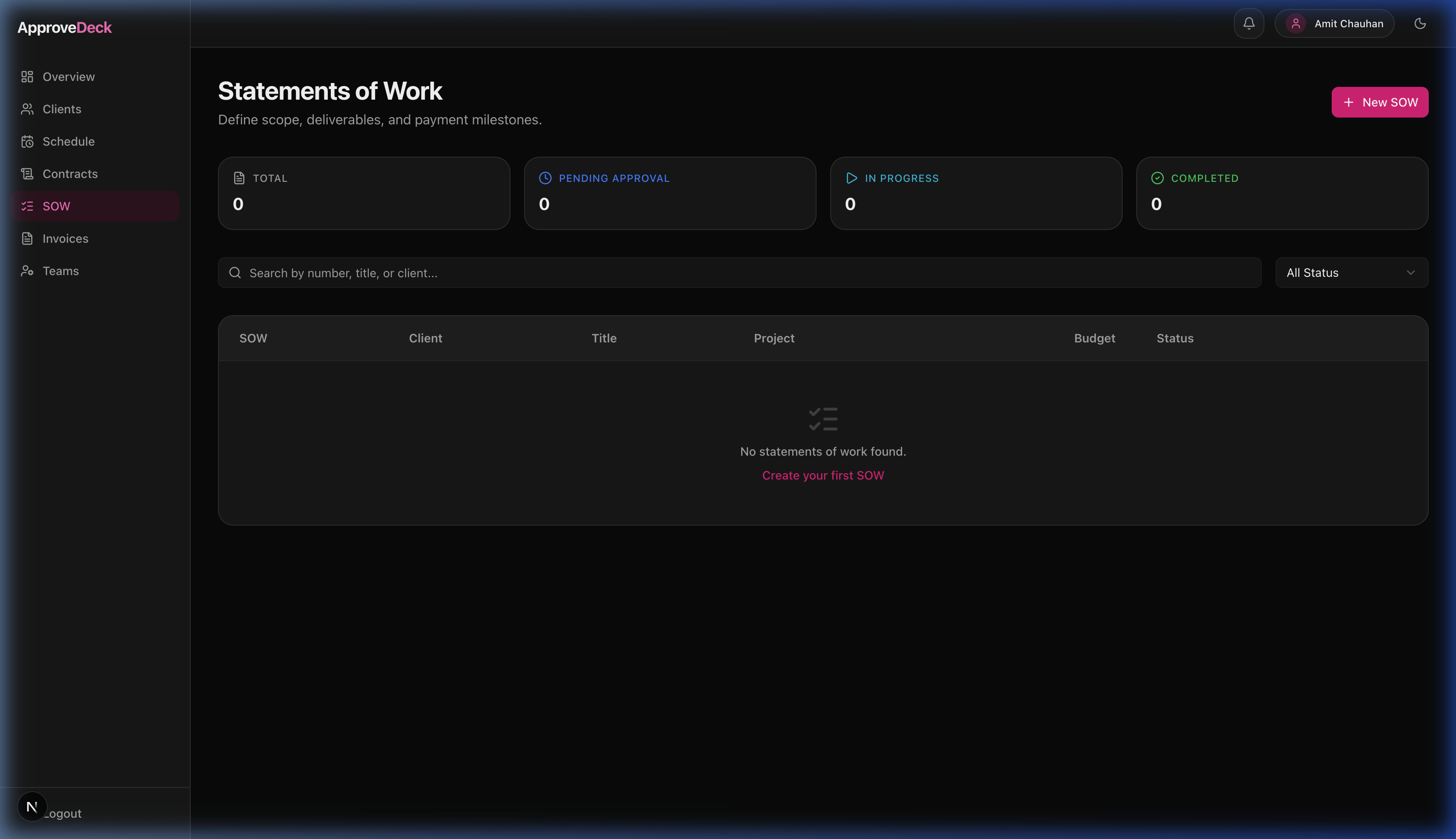
Task: Click the Next.js dev tools badge
Action: 32,807
